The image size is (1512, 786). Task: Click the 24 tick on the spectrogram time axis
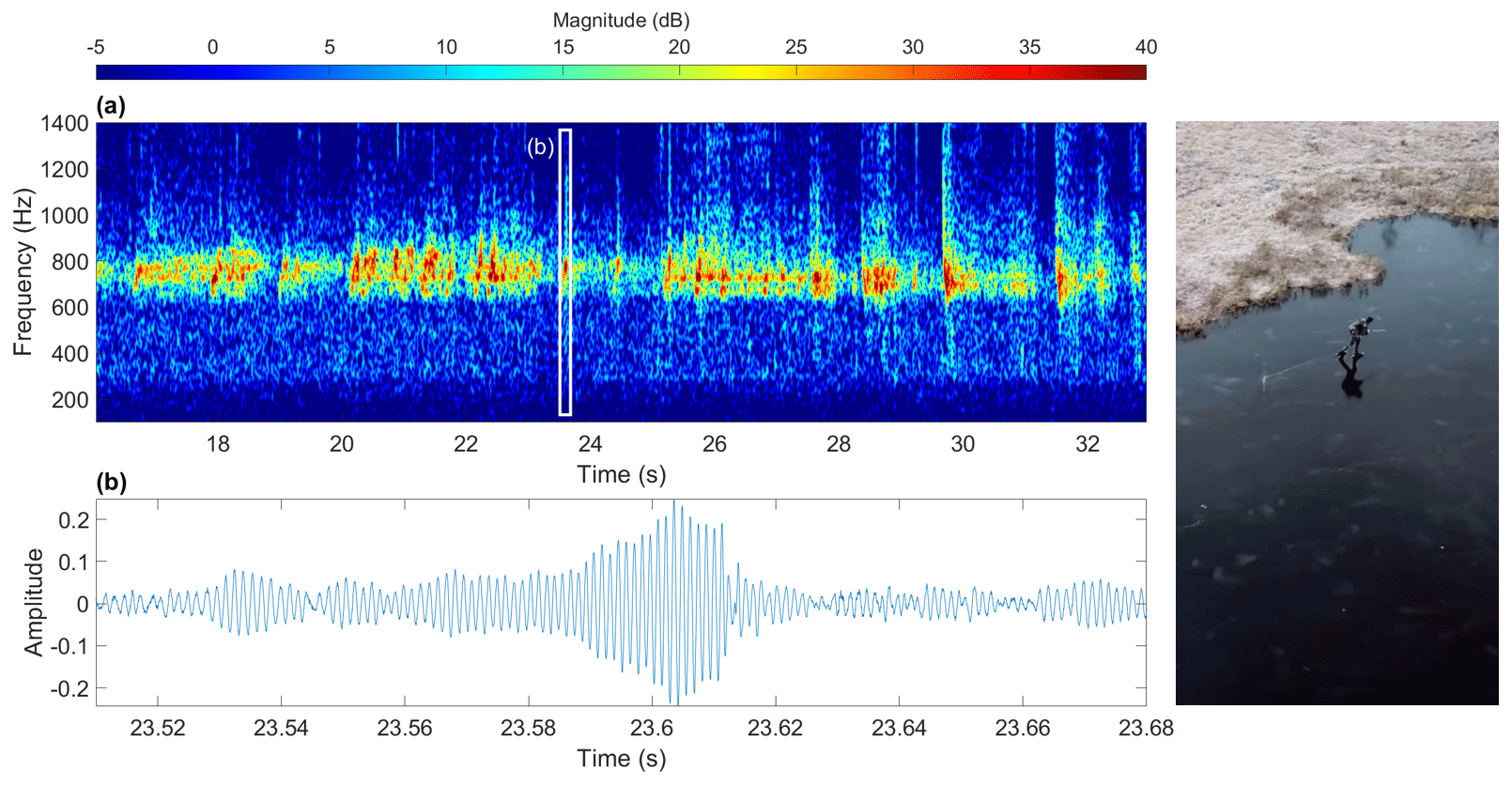[590, 444]
